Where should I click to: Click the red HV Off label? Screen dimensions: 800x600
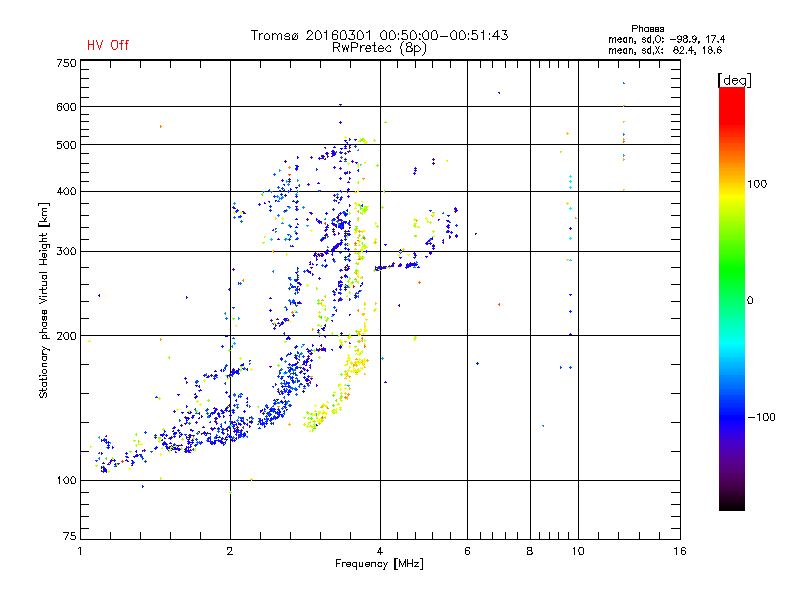pos(108,45)
